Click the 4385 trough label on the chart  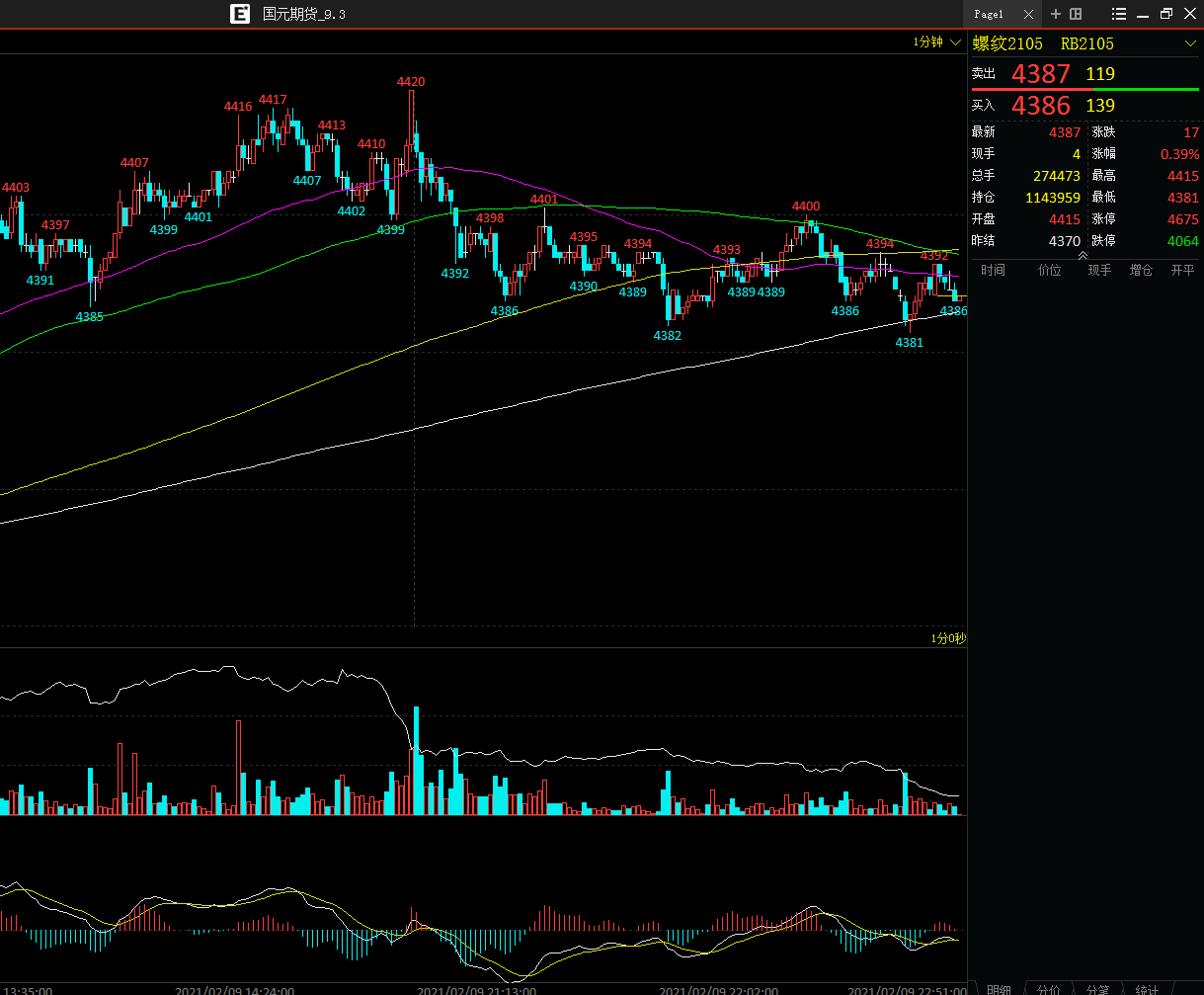pyautogui.click(x=90, y=317)
